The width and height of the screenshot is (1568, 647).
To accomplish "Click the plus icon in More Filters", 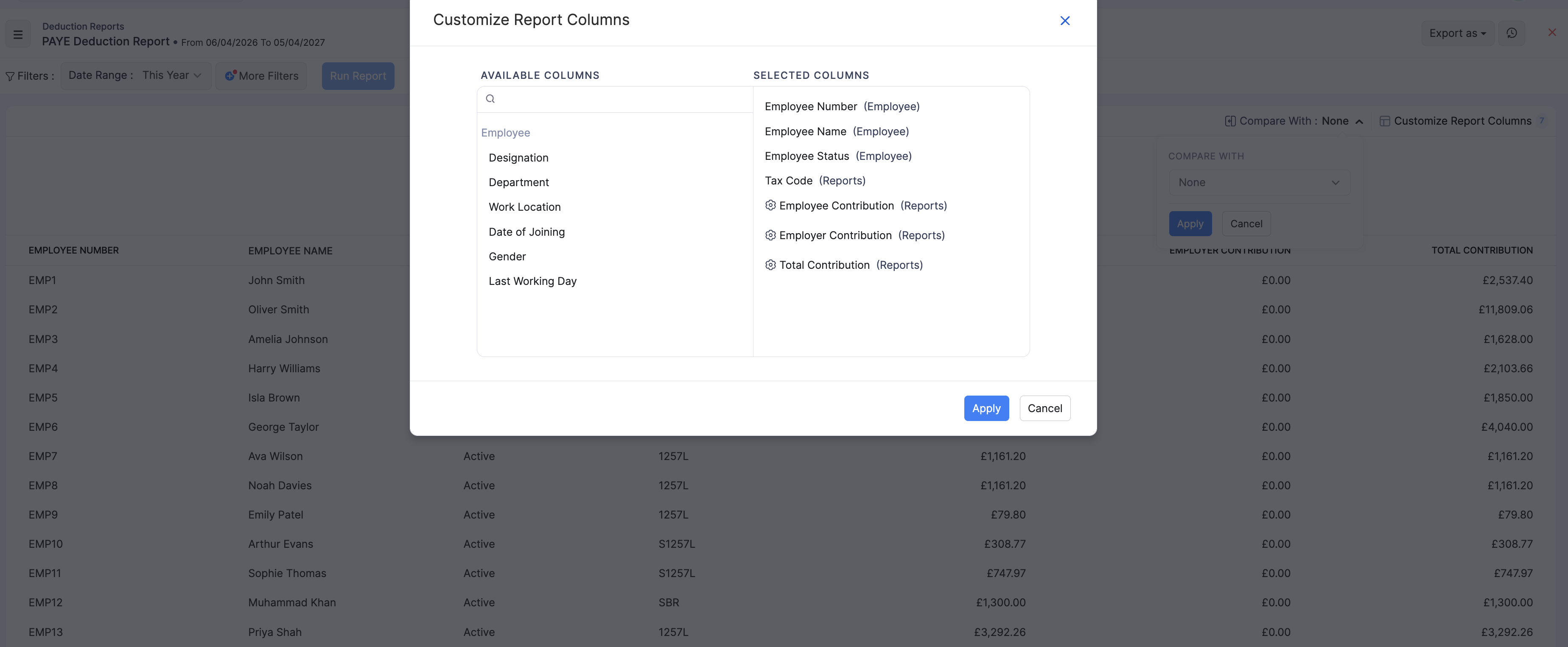I will (x=230, y=76).
